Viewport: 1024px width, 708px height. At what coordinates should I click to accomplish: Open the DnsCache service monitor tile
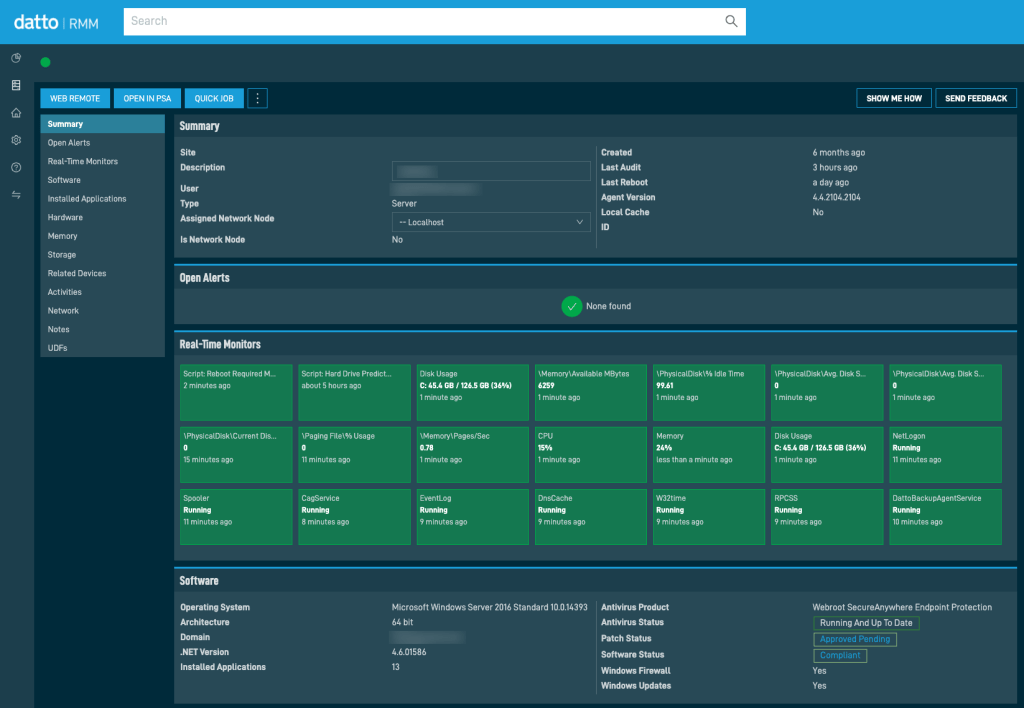coord(590,517)
